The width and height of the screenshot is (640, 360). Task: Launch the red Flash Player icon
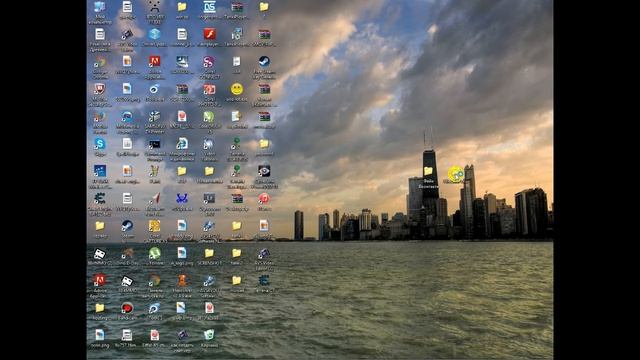(209, 34)
